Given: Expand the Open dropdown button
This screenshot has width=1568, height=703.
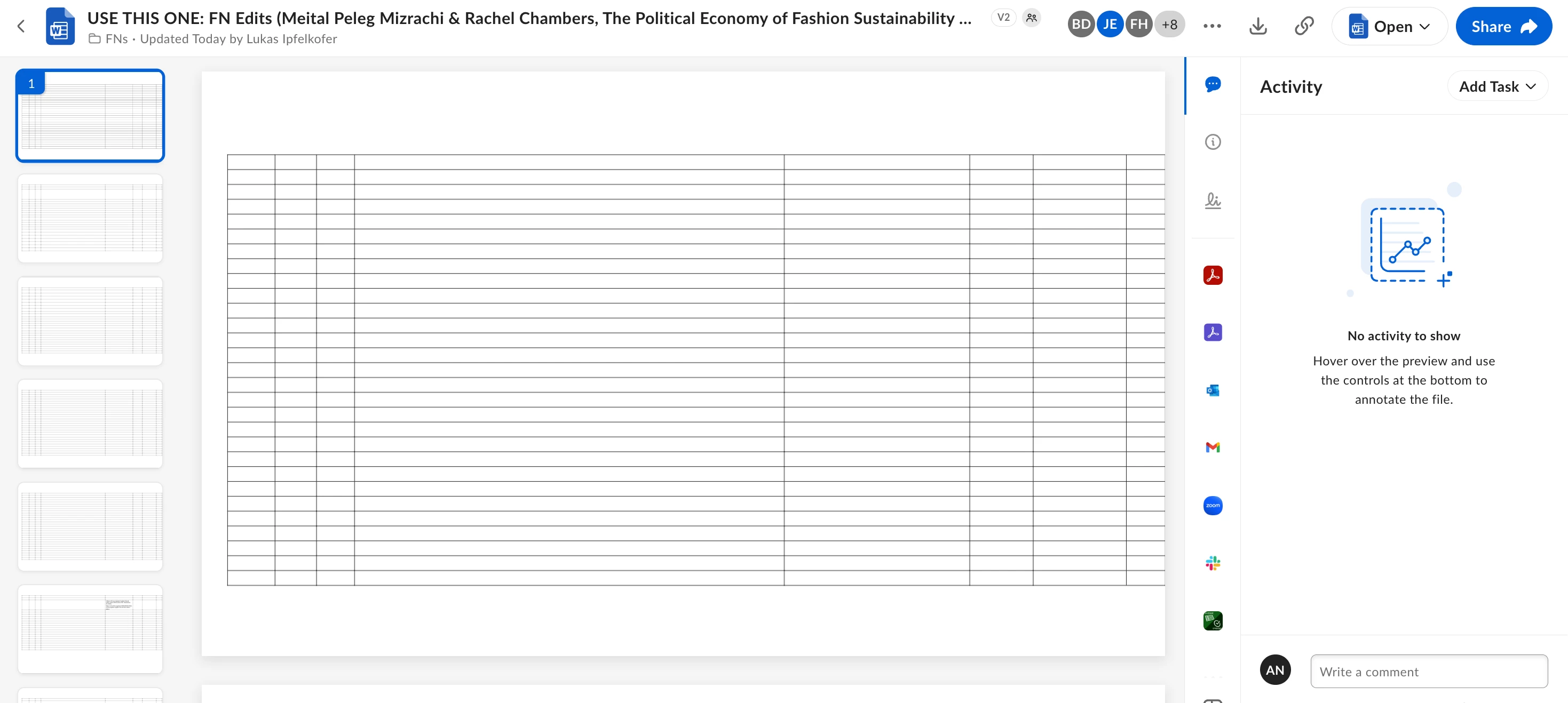Looking at the screenshot, I should click(1390, 26).
